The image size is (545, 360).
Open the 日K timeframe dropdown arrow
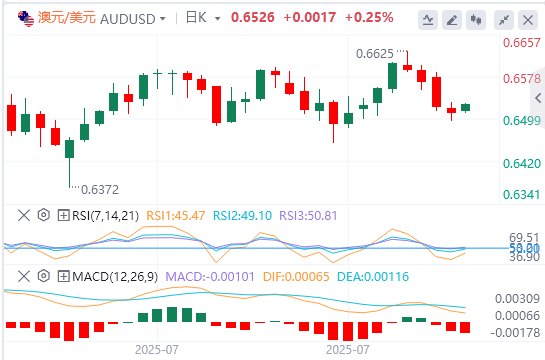coord(218,19)
